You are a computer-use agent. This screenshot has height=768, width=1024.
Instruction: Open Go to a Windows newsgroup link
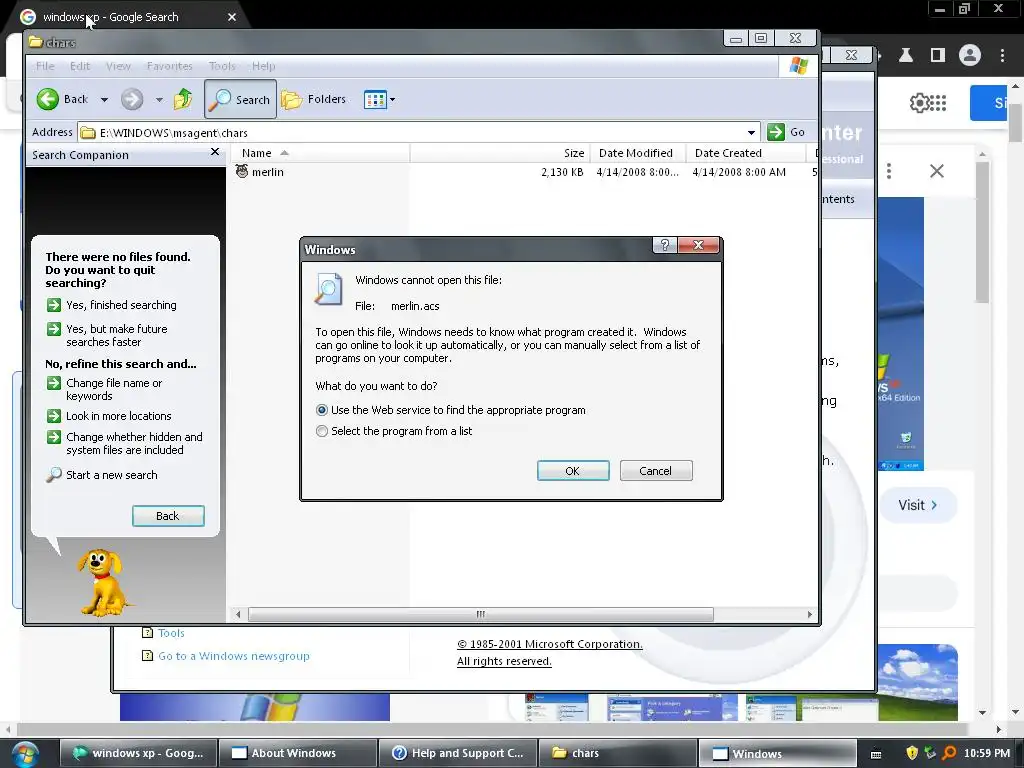click(x=234, y=656)
